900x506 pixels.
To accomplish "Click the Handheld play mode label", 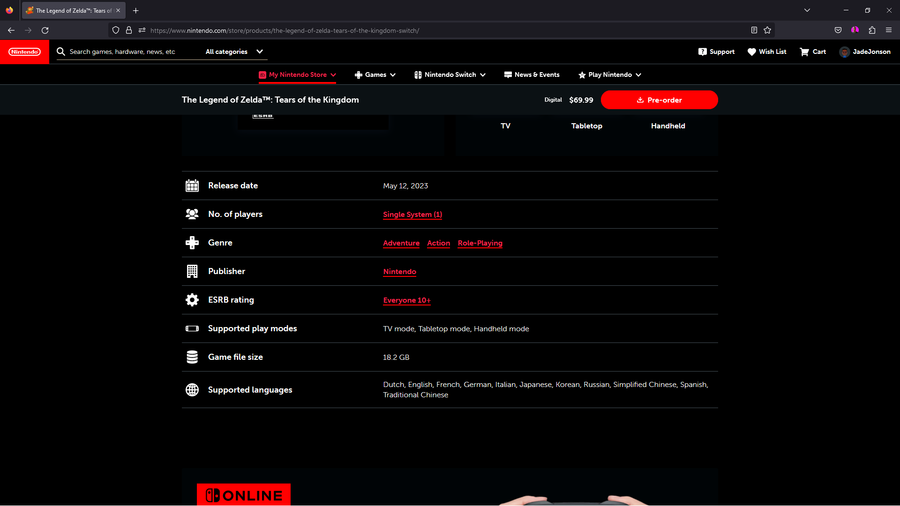I will [668, 126].
